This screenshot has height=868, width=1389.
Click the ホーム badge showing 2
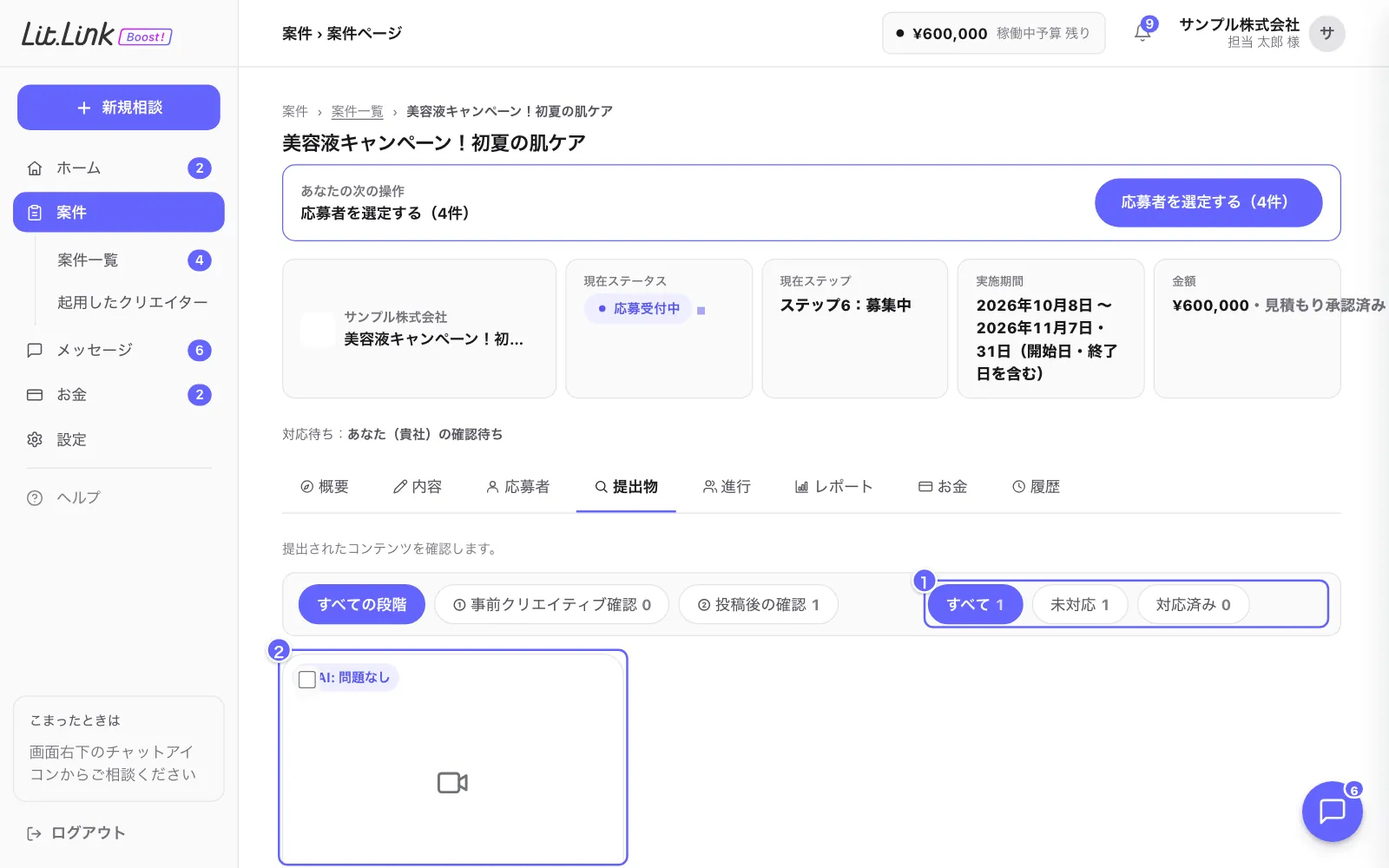200,168
